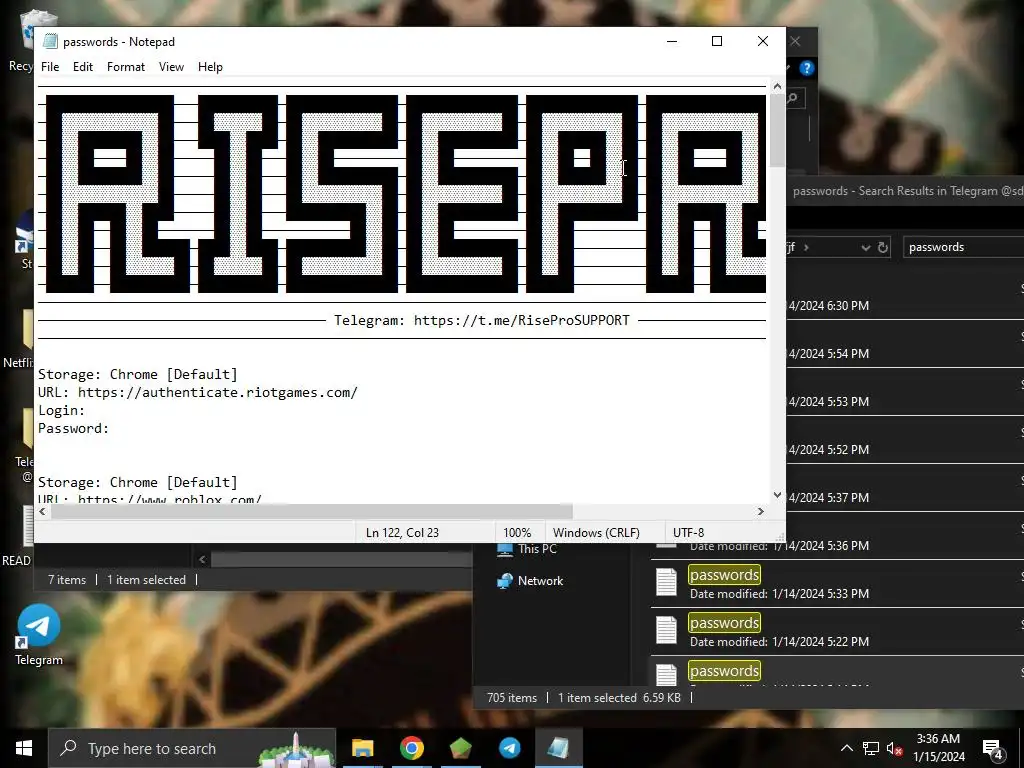Click the authenticate.riotgames.com URL line
This screenshot has height=768, width=1024.
point(198,392)
